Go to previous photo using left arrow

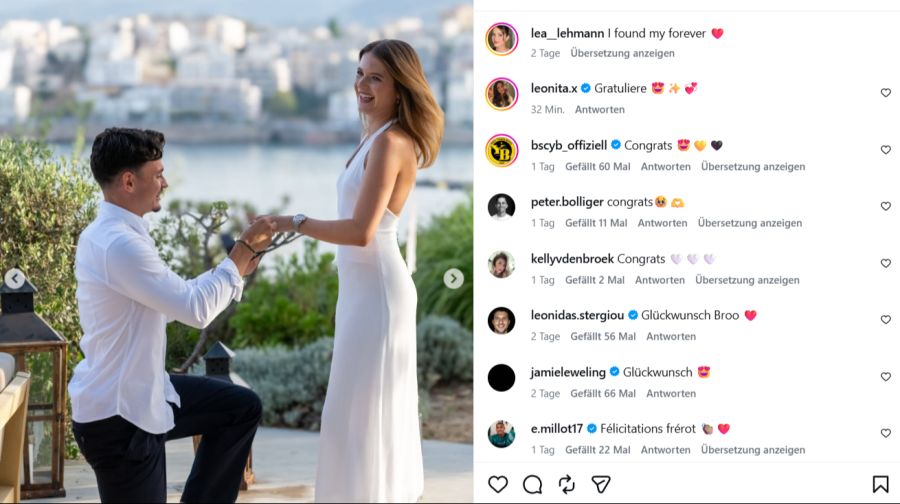click(15, 279)
